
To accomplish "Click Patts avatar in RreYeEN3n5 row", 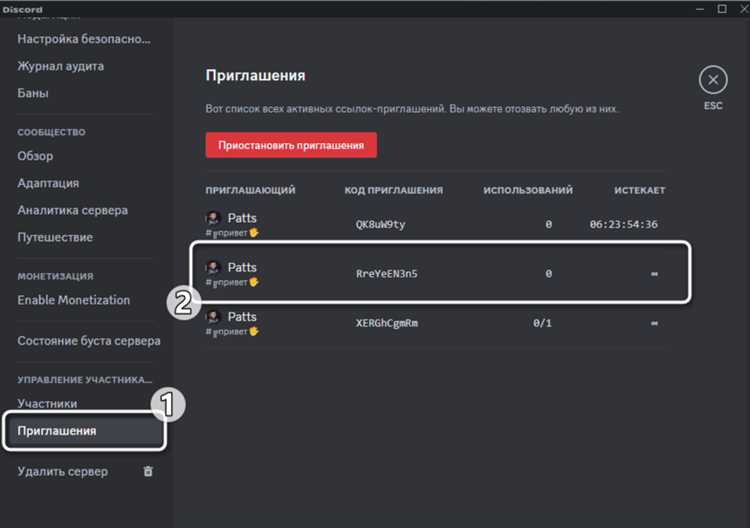I will [x=213, y=267].
